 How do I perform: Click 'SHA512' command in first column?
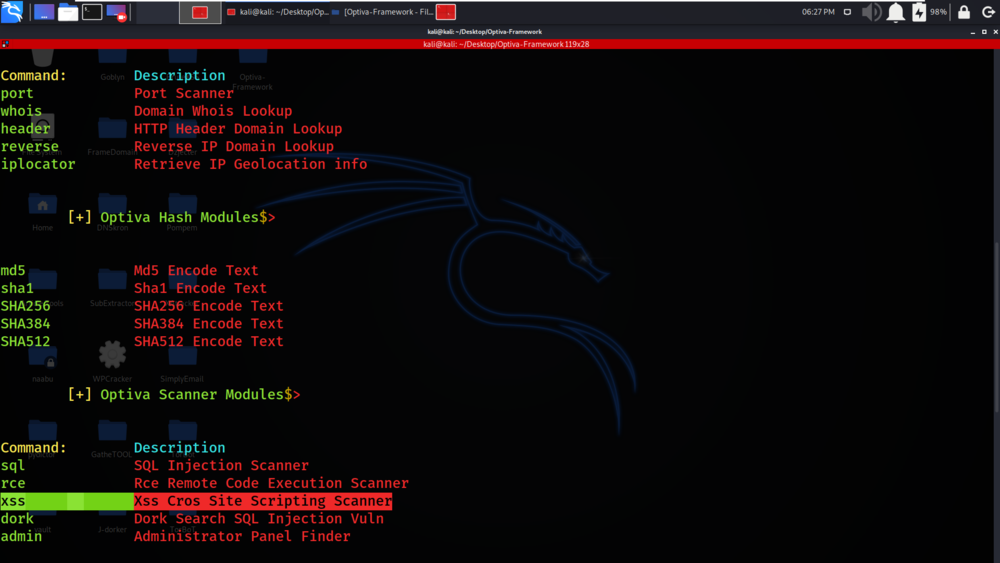pyautogui.click(x=26, y=342)
